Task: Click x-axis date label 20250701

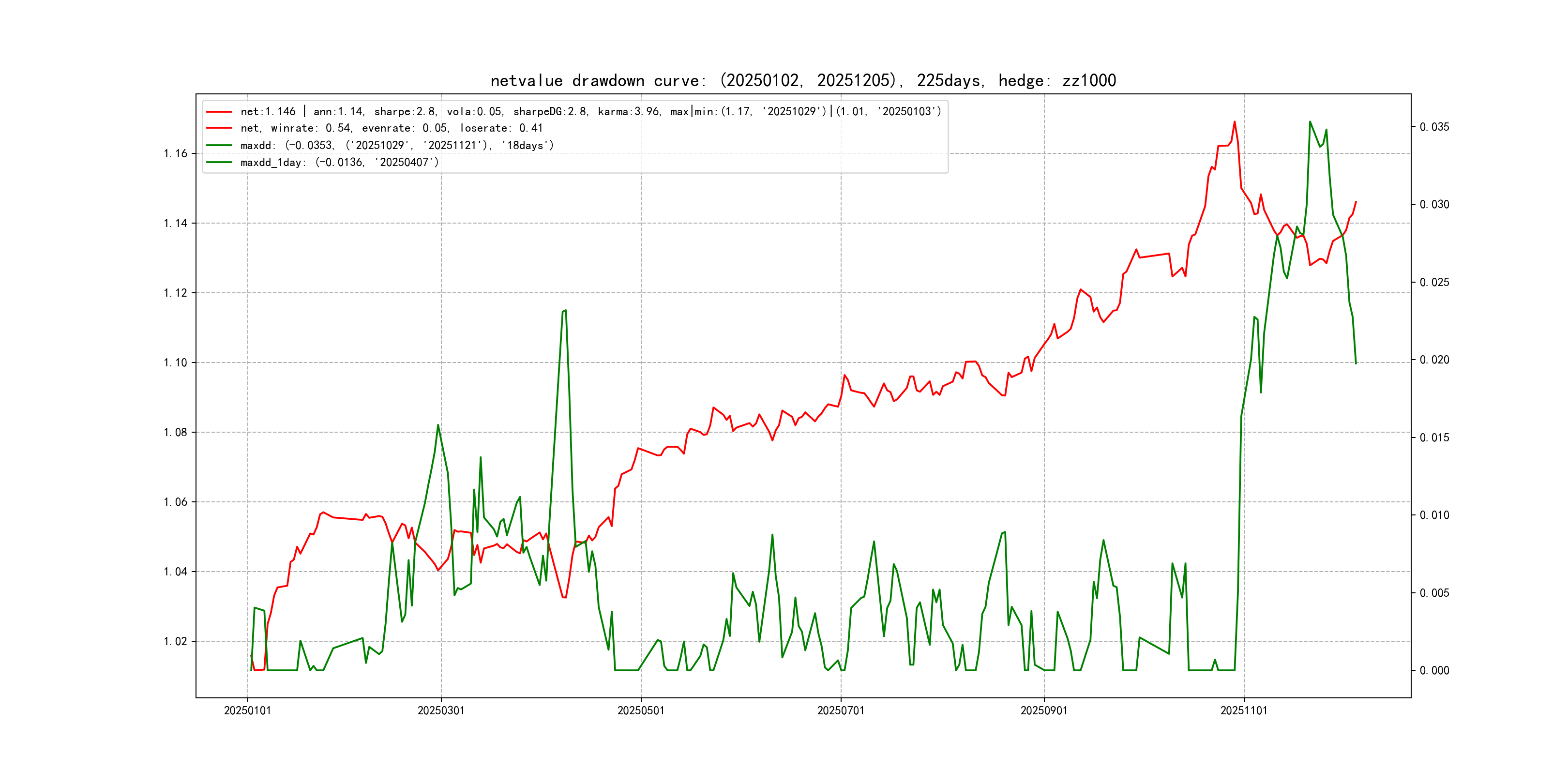Action: 841,711
